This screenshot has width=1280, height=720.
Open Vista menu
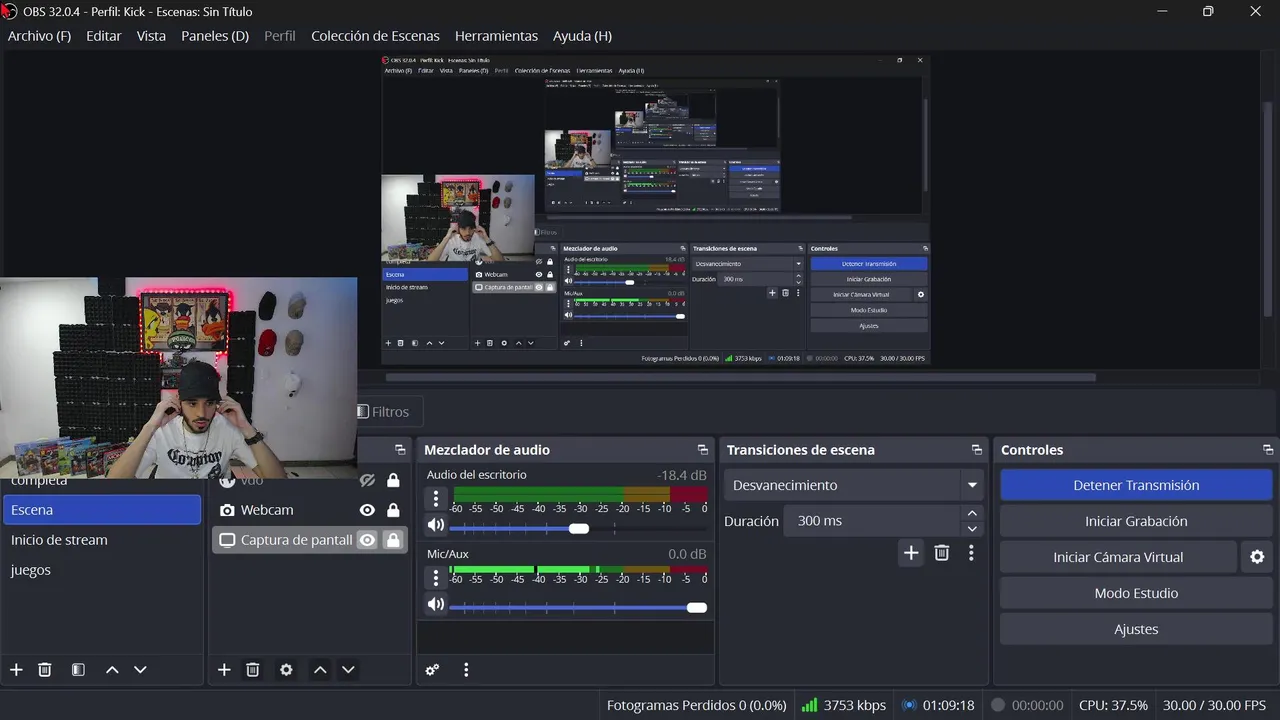point(151,36)
